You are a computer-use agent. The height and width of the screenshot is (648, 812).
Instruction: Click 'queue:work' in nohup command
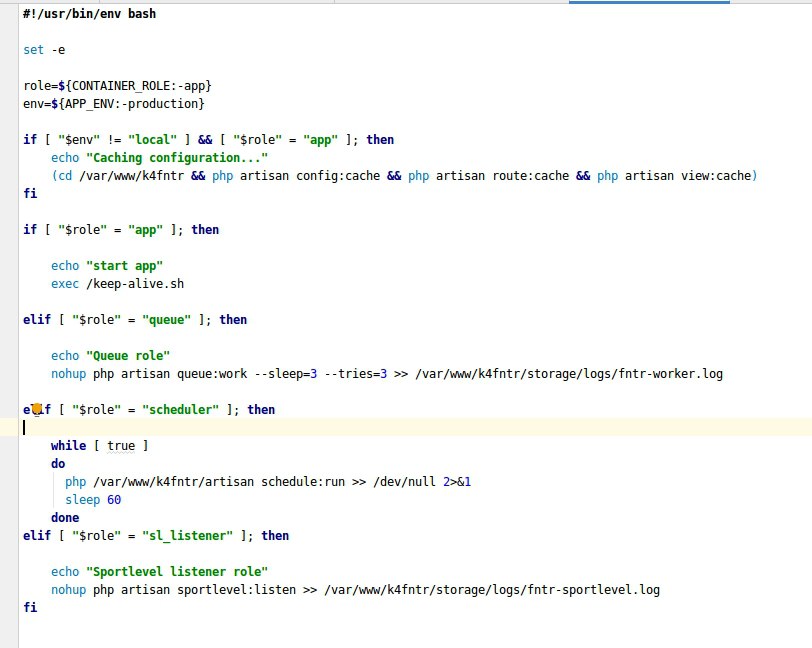click(x=212, y=373)
